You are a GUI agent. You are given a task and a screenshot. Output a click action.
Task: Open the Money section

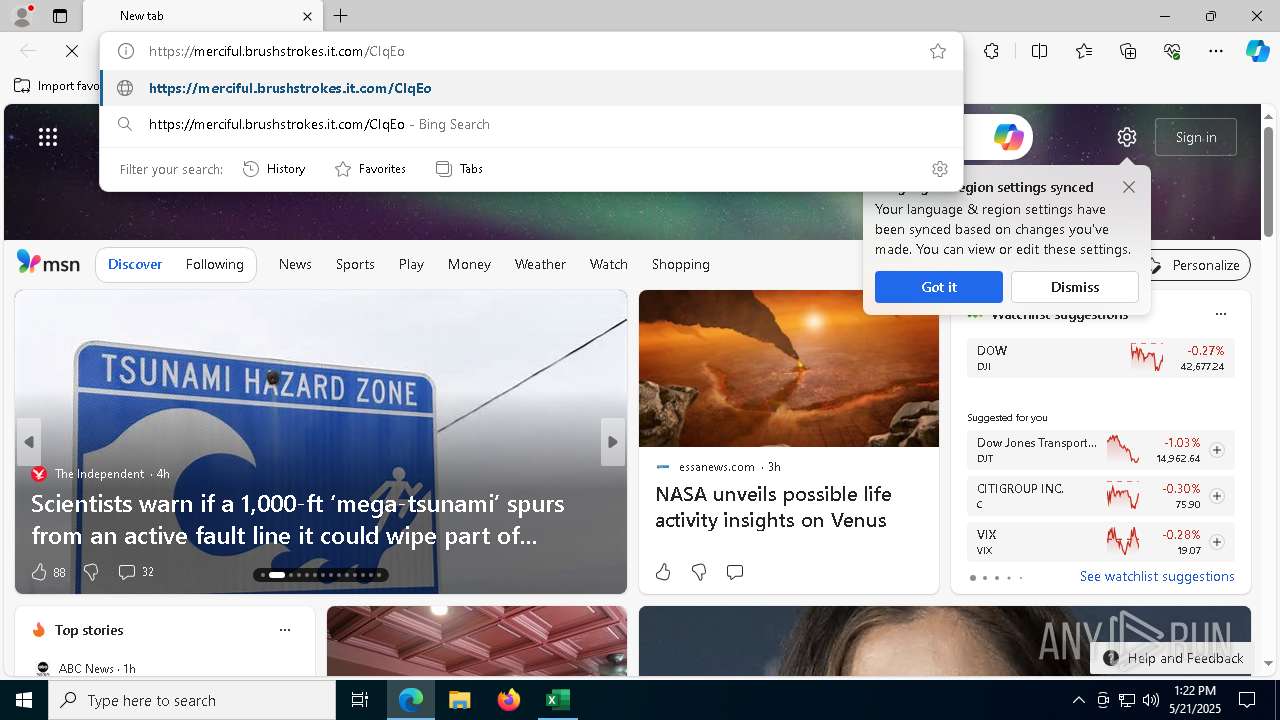[469, 264]
